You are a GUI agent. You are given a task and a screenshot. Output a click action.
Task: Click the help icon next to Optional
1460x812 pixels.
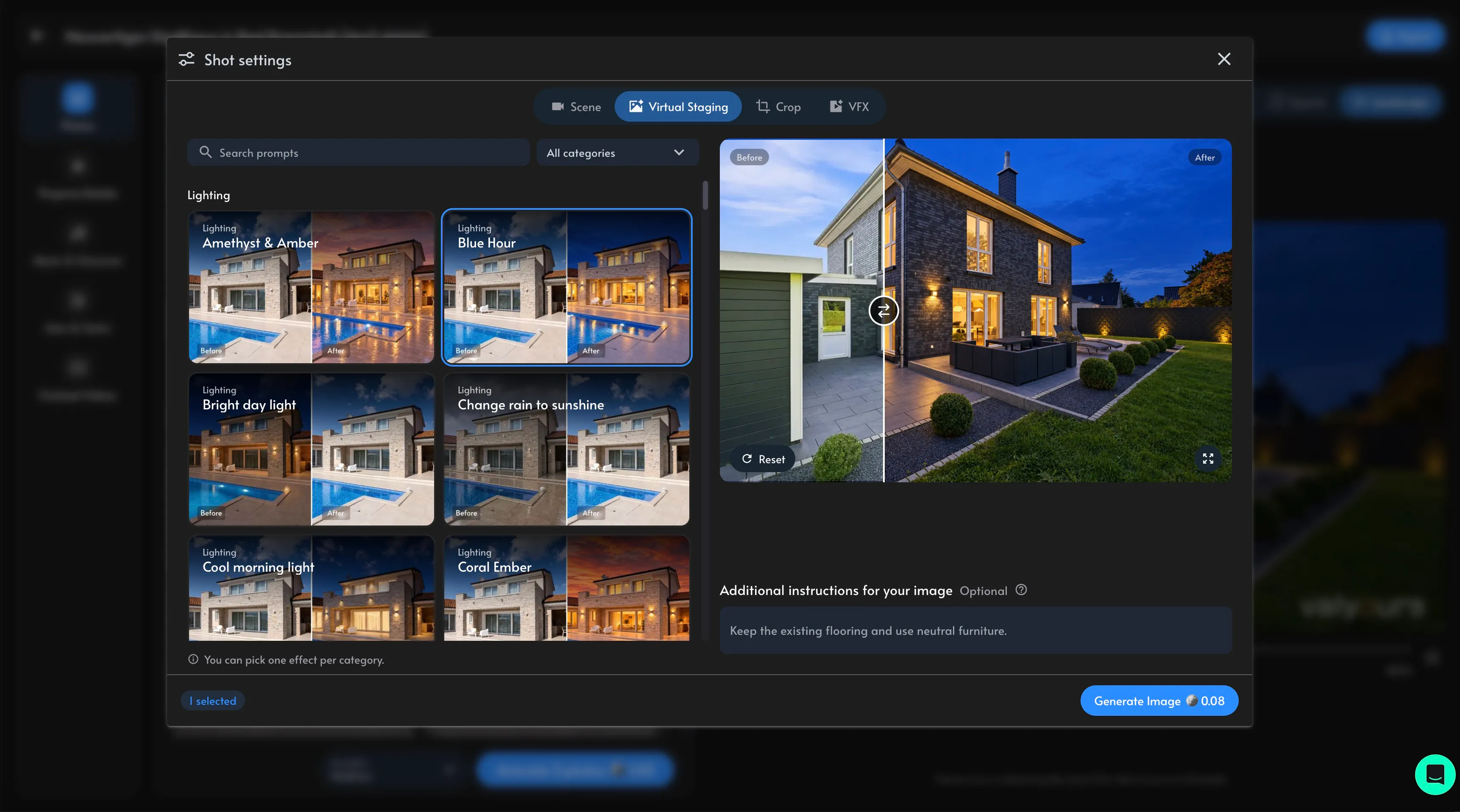pos(1021,590)
